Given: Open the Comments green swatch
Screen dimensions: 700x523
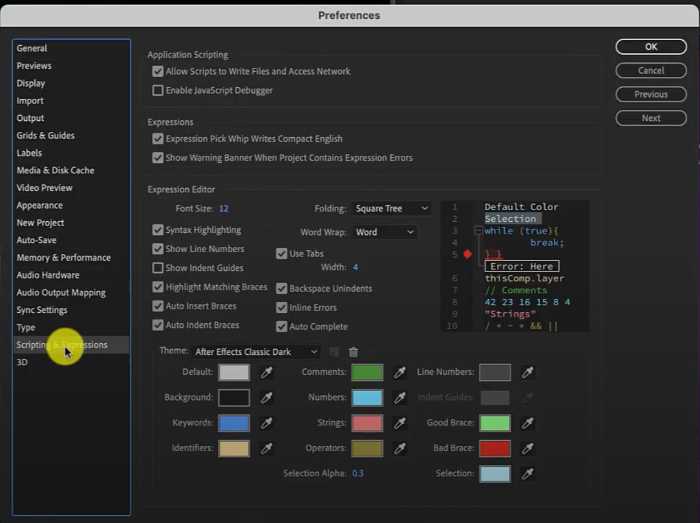Looking at the screenshot, I should (367, 372).
